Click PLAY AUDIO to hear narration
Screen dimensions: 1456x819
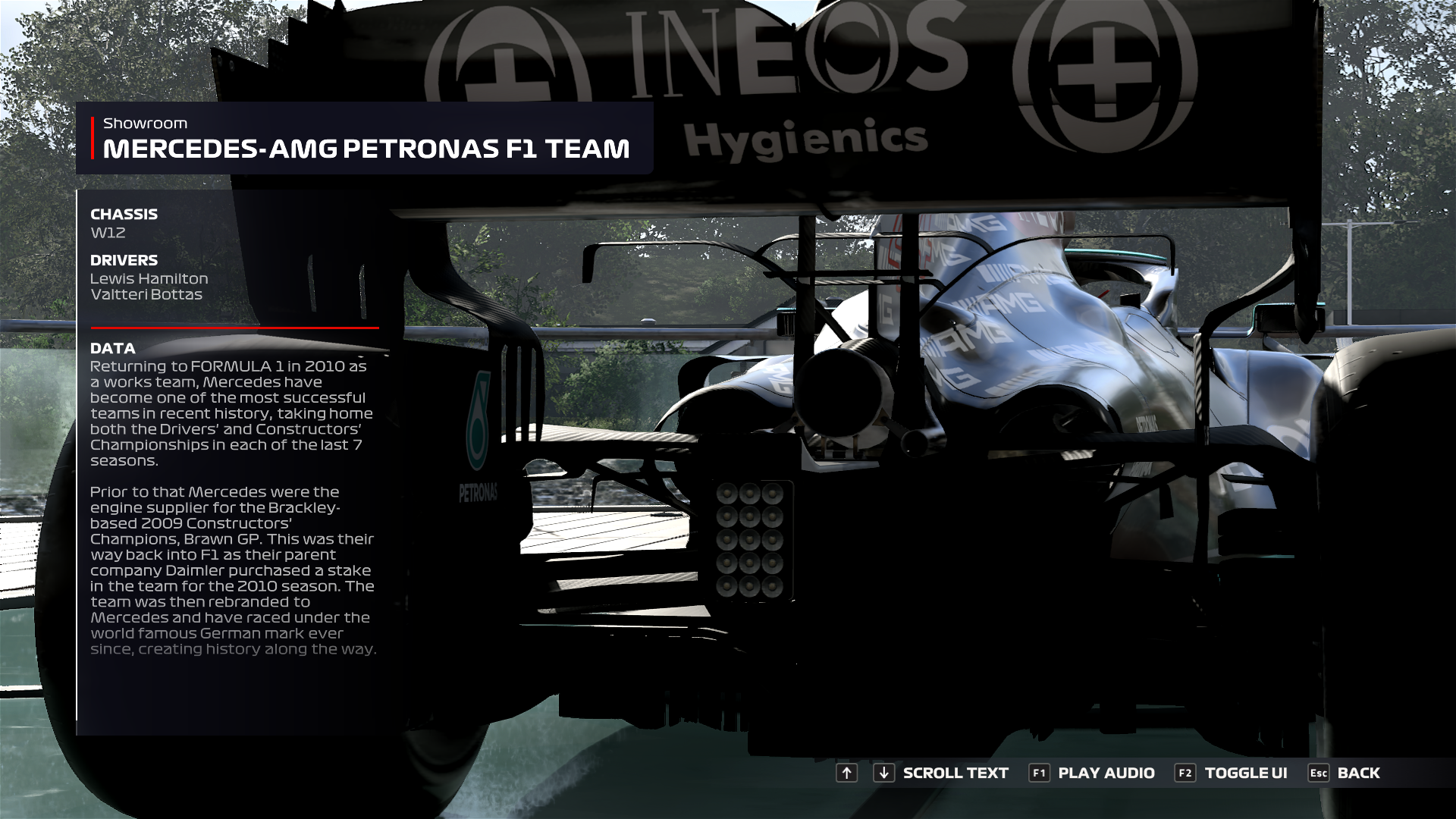coord(1106,773)
